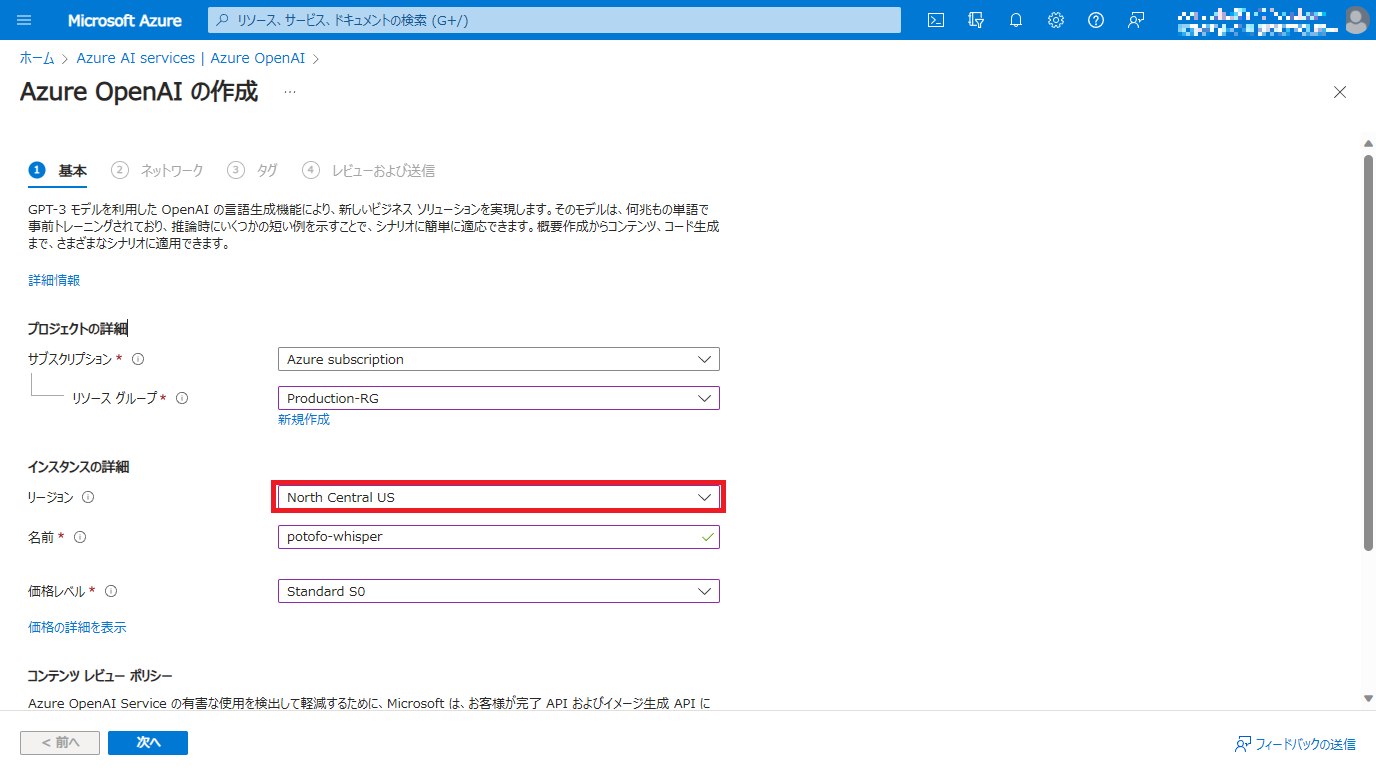Switch to the タグ step

(264, 170)
